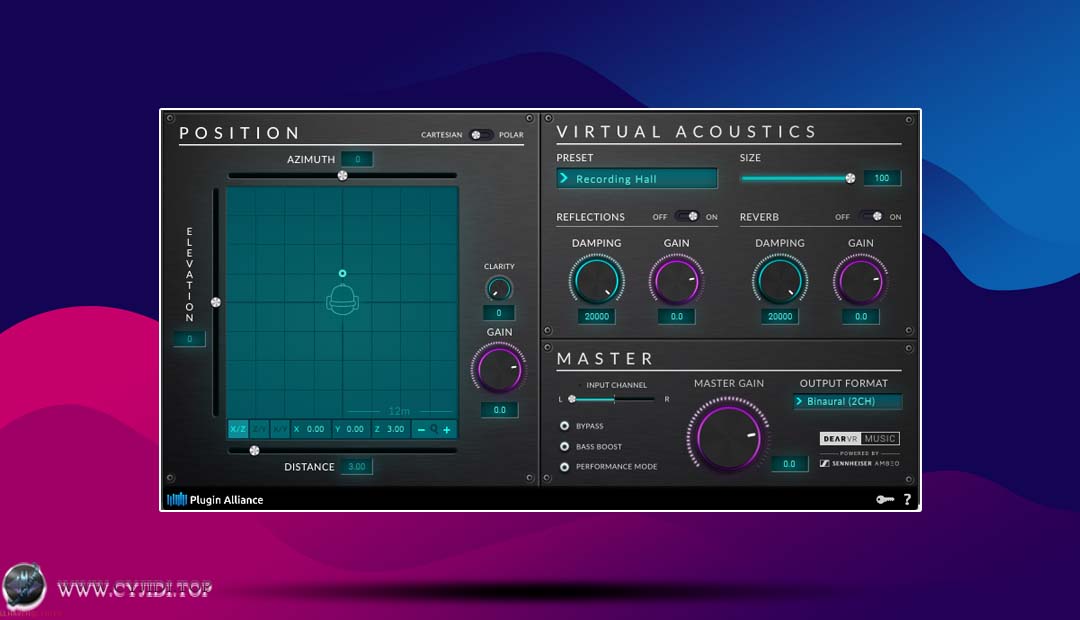
Task: Select the listener head icon in grid
Action: [x=342, y=299]
